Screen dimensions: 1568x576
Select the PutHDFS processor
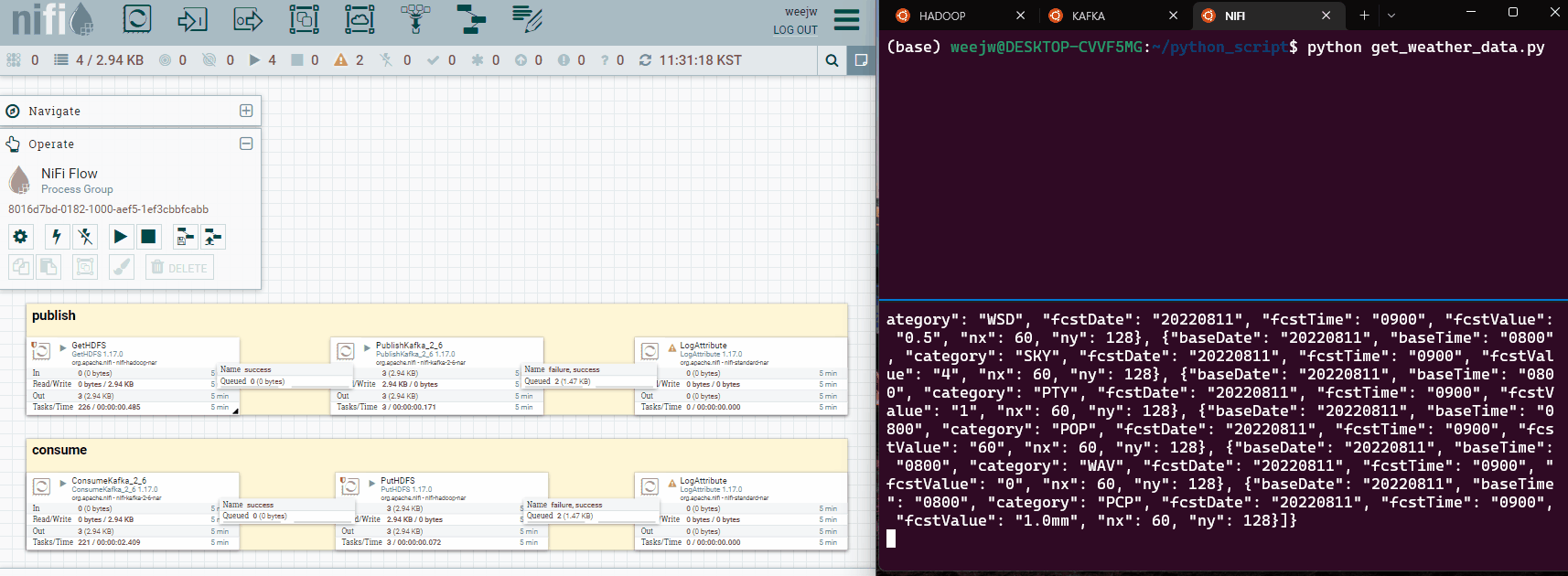[442, 510]
